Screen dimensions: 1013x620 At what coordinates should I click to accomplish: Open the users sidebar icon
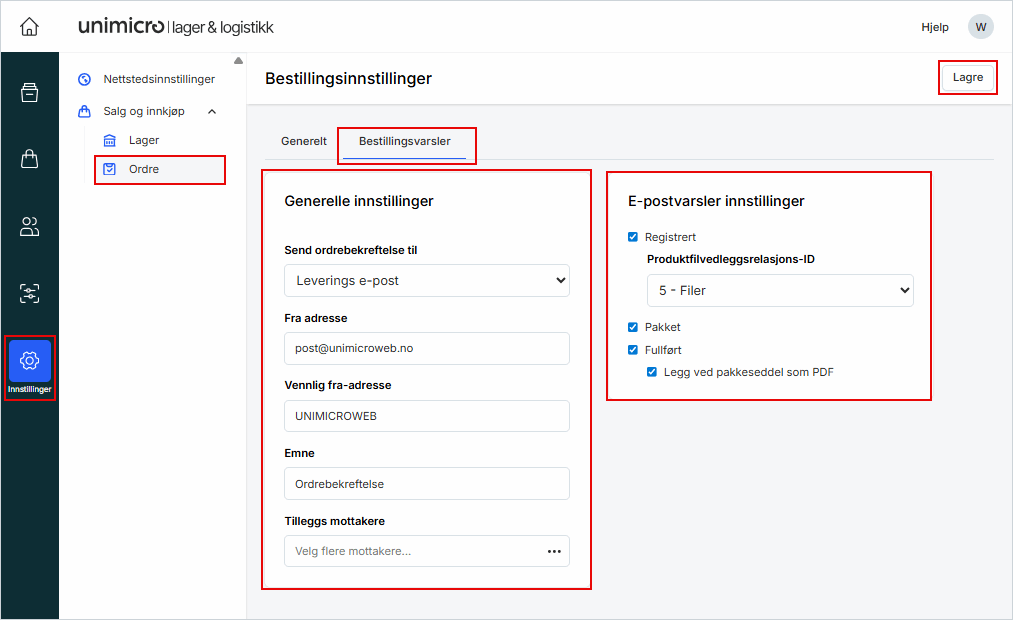[x=30, y=227]
